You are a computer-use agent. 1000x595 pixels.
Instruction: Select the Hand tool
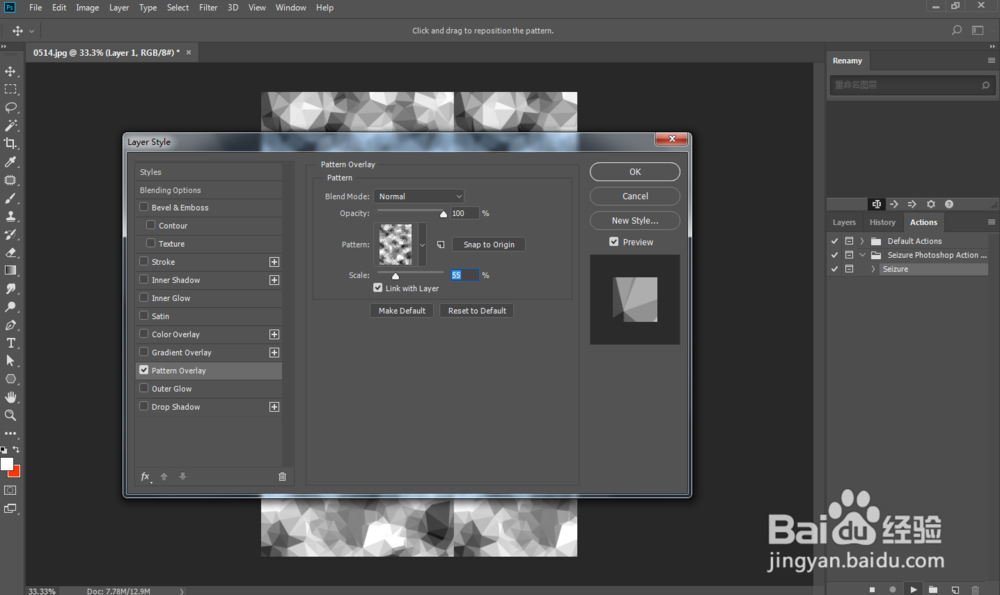click(x=10, y=397)
